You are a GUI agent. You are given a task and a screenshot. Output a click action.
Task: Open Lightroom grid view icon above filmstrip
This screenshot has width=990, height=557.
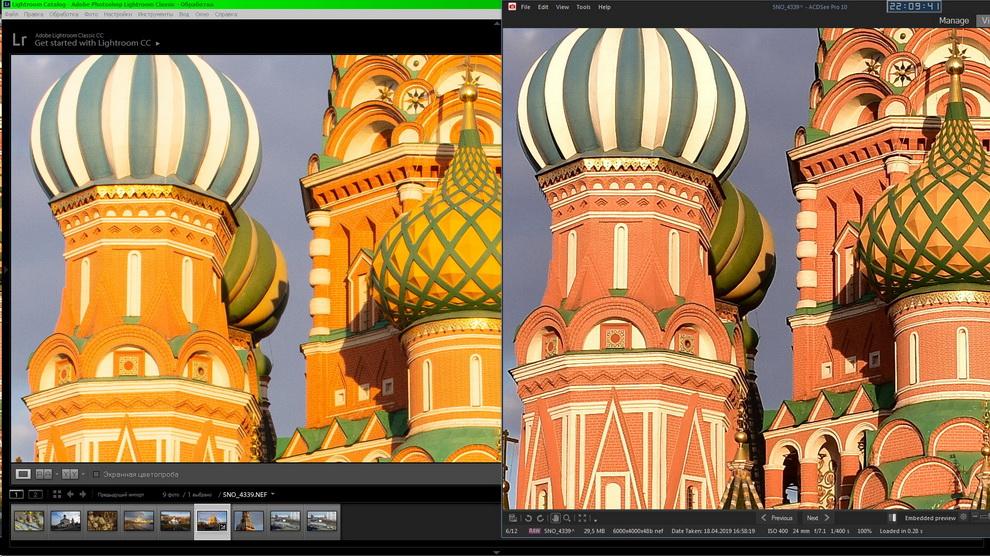[57, 494]
